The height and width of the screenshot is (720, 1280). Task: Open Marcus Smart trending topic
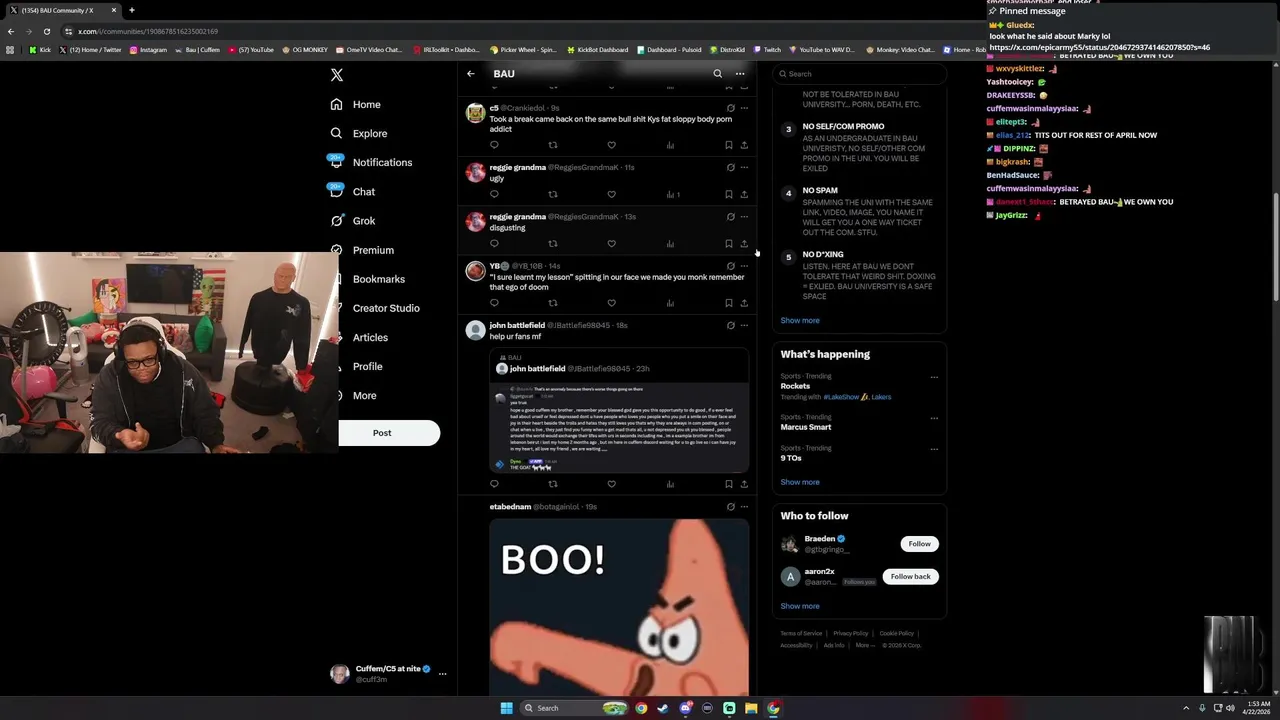(806, 427)
